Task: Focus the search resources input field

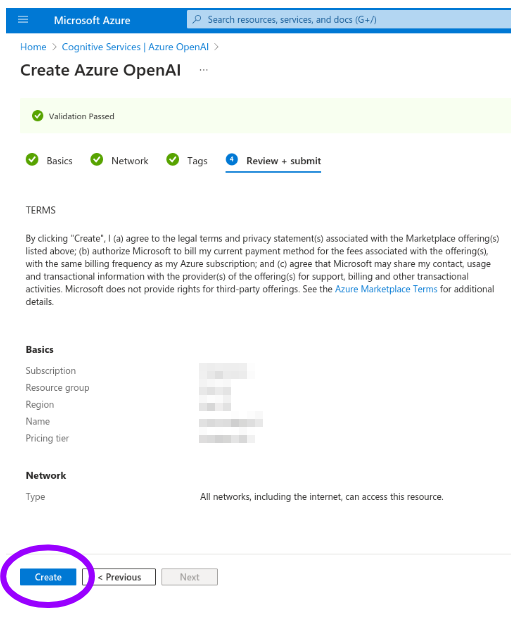Action: (349, 19)
